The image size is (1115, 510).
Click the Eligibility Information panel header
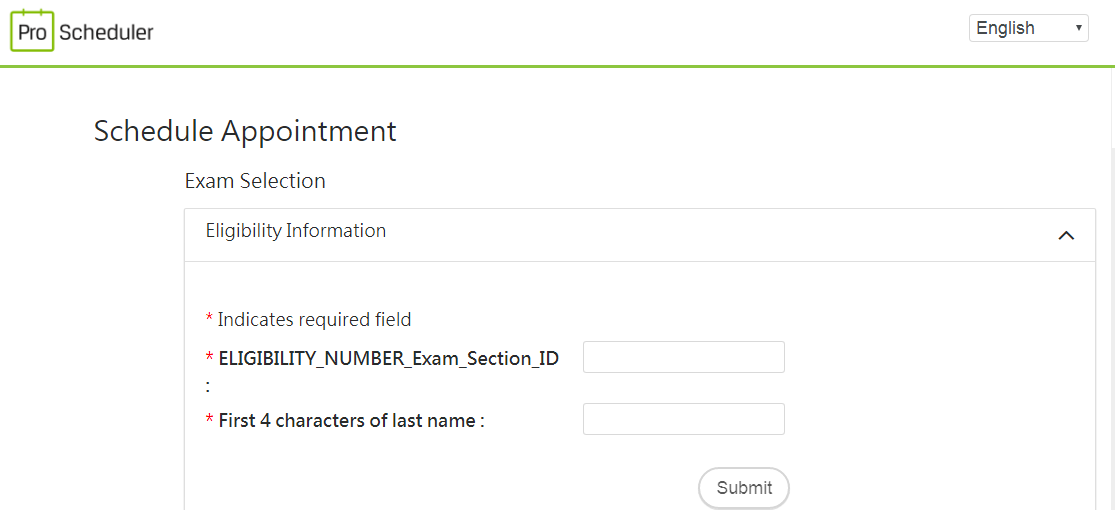click(x=639, y=235)
